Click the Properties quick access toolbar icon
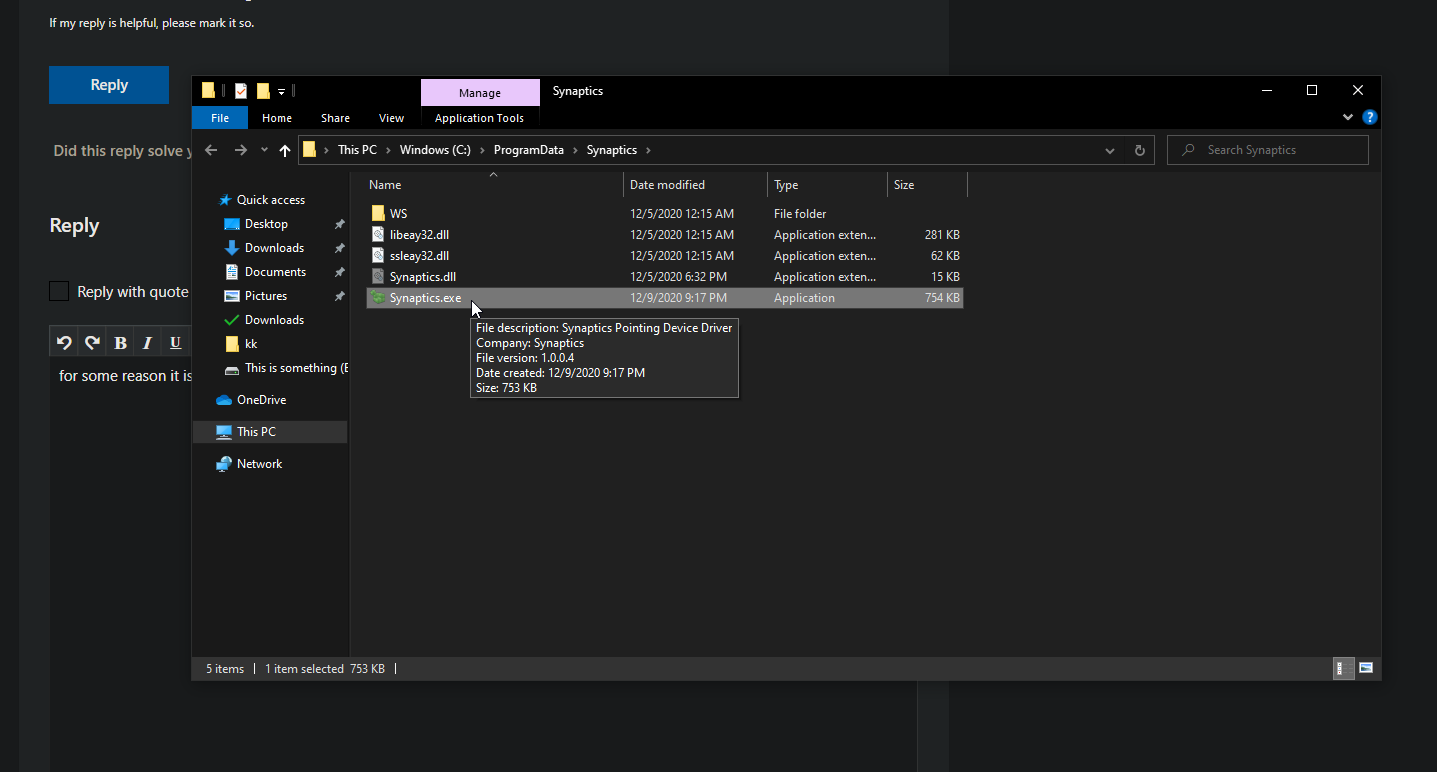This screenshot has width=1437, height=772. point(241,91)
